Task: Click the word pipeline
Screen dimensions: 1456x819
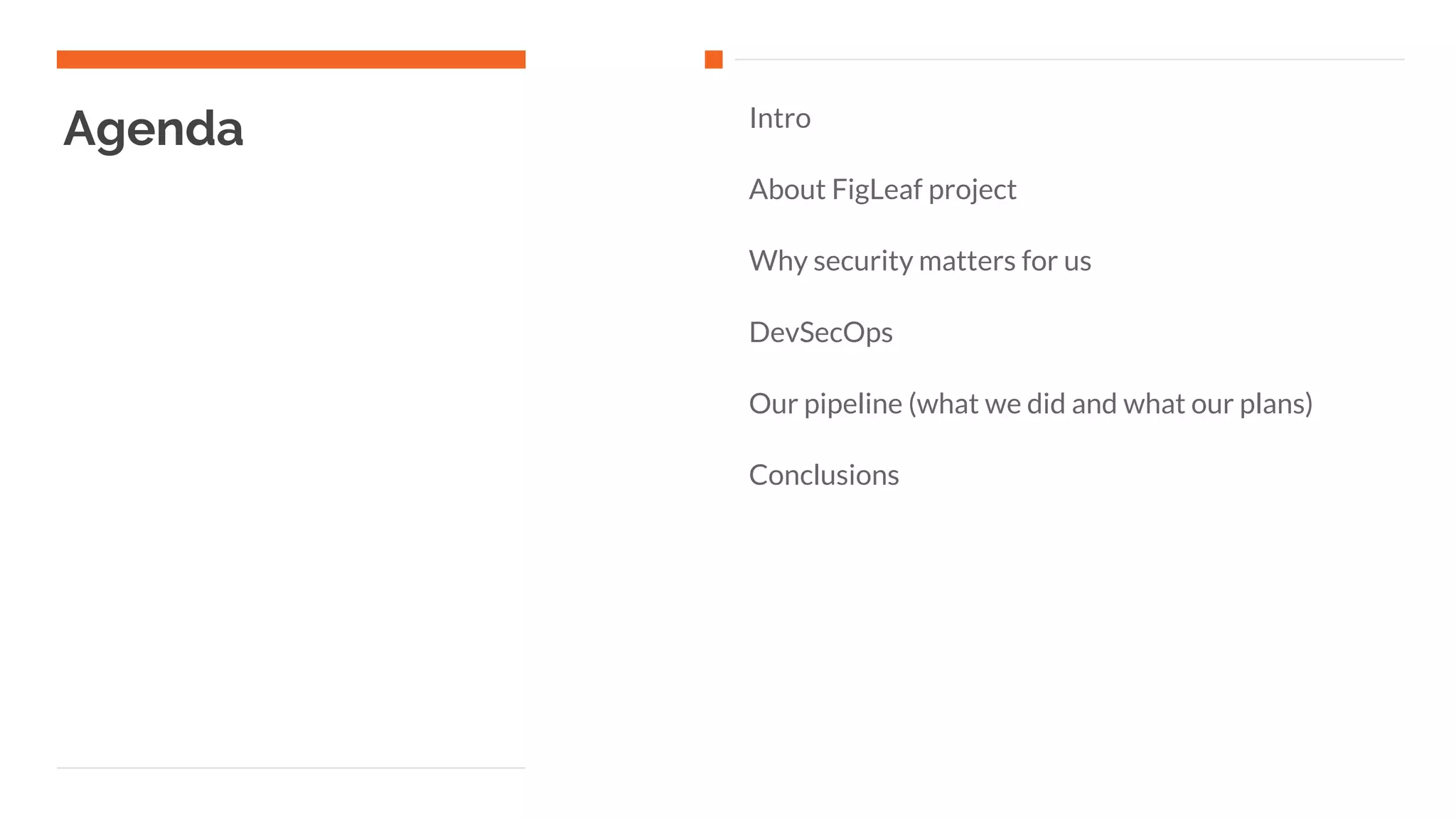Action: pyautogui.click(x=853, y=405)
